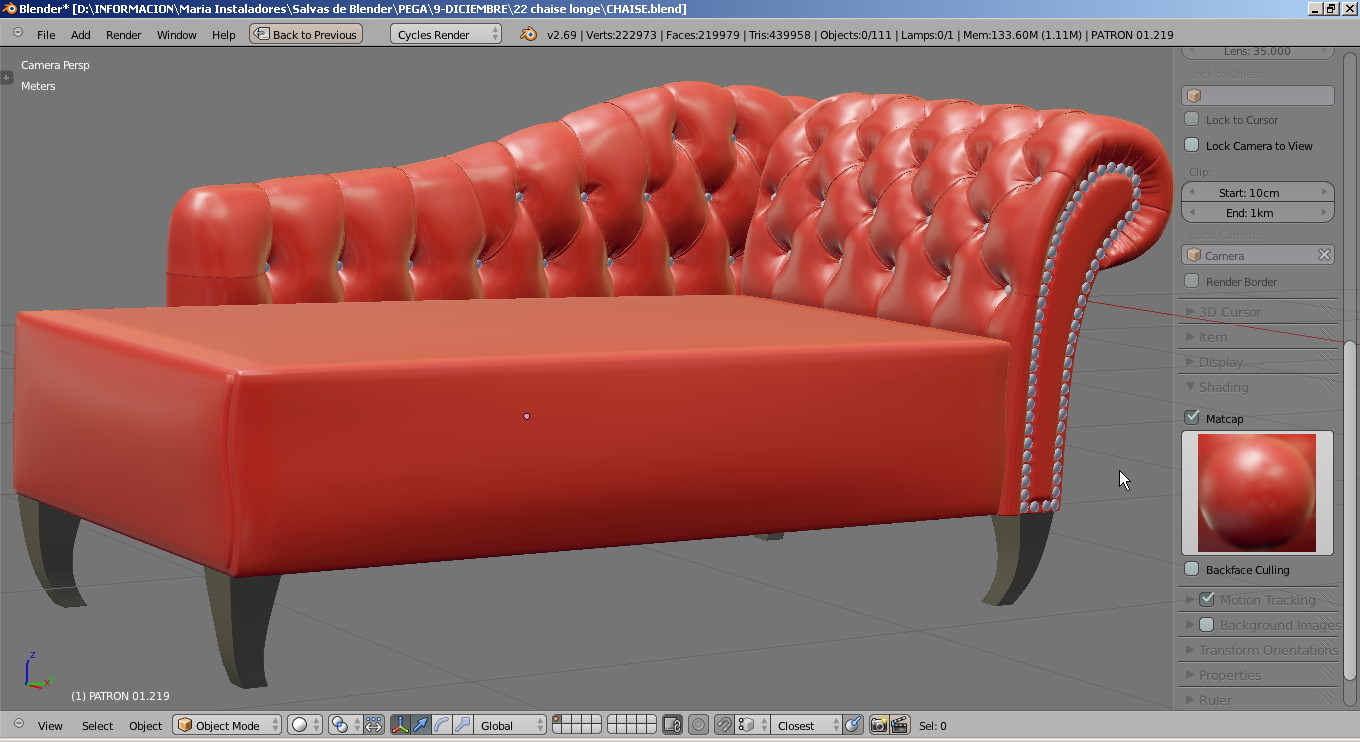The width and height of the screenshot is (1360, 742).
Task: Disable the Matcap checkbox
Action: tap(1192, 418)
